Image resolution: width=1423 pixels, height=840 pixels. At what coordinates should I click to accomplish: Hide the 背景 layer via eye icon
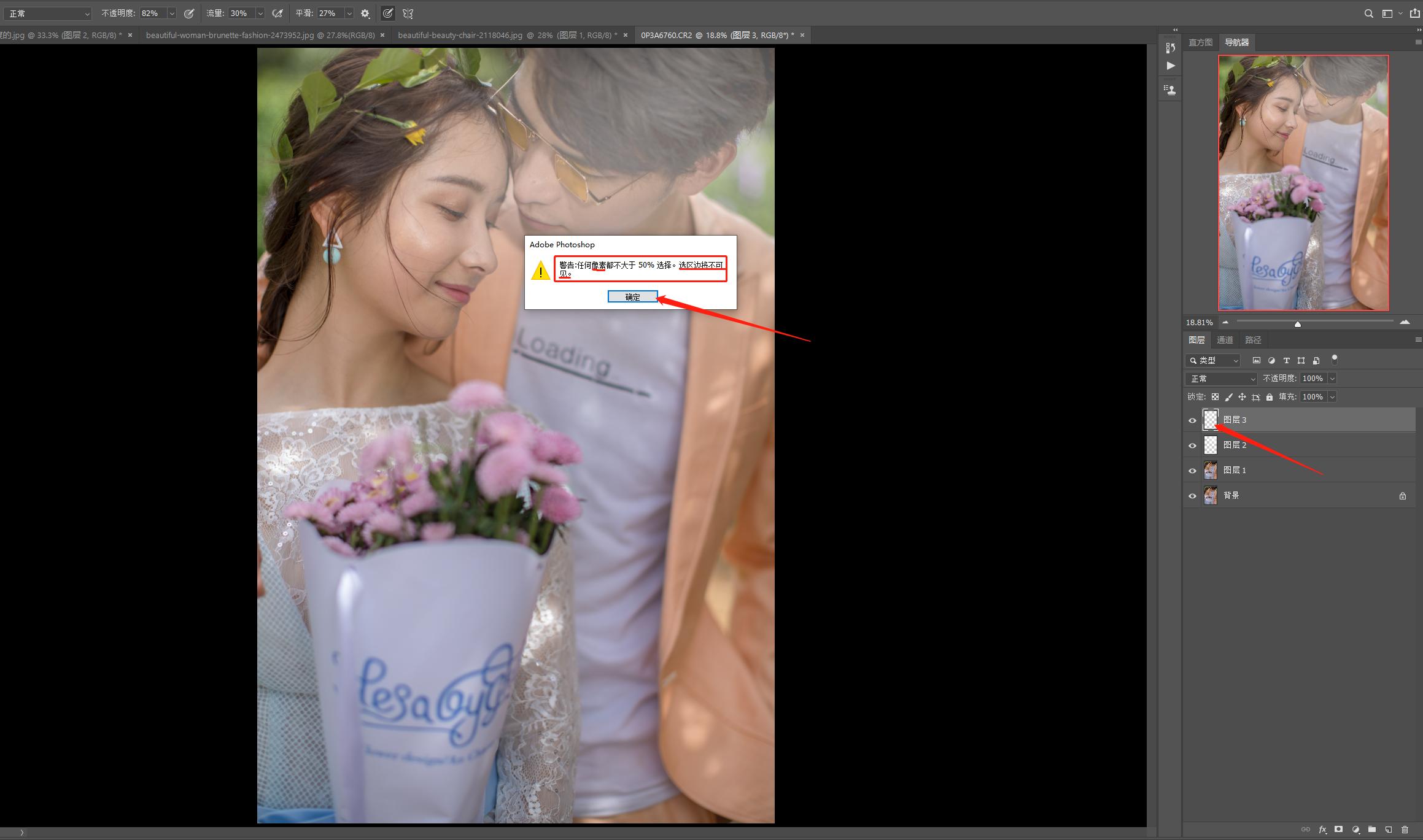(1192, 496)
